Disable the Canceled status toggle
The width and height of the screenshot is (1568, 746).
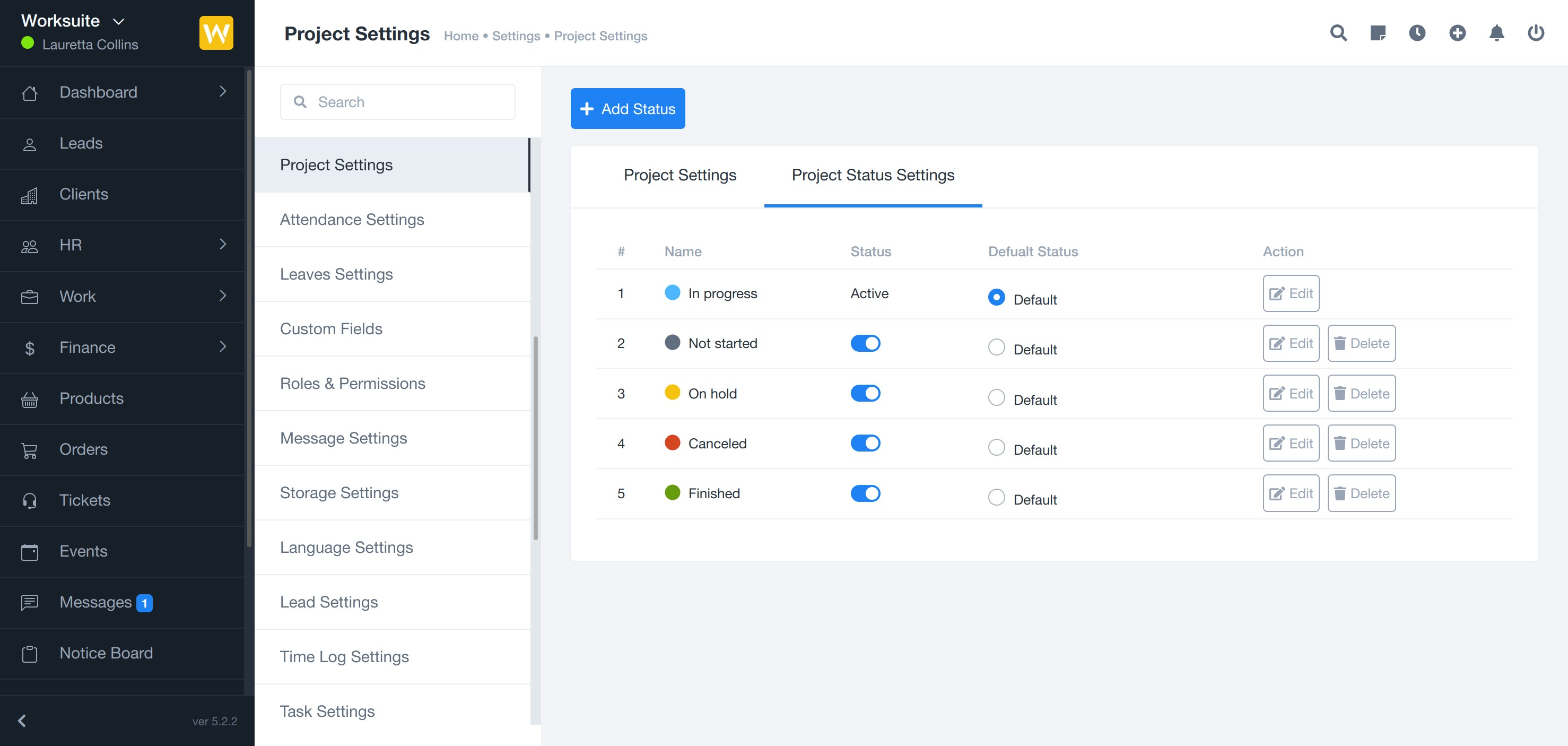(x=865, y=444)
